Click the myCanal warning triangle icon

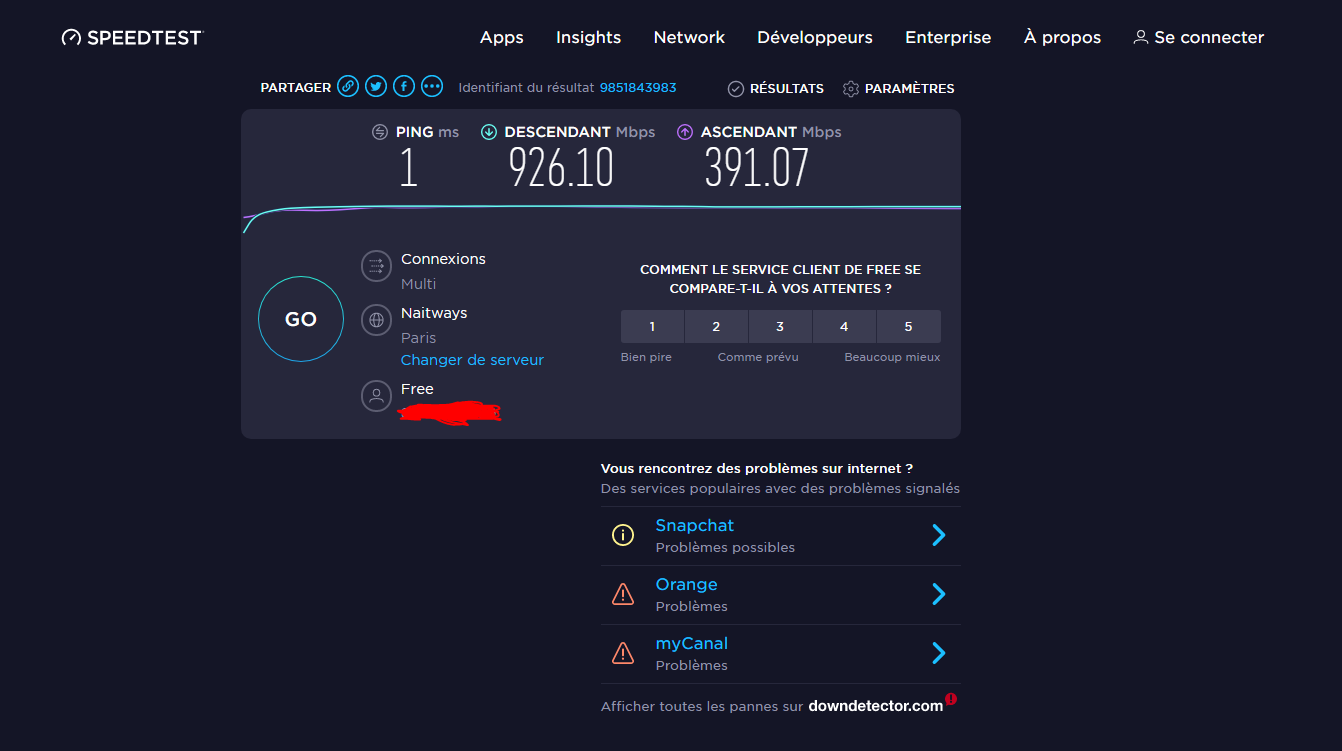(x=623, y=654)
